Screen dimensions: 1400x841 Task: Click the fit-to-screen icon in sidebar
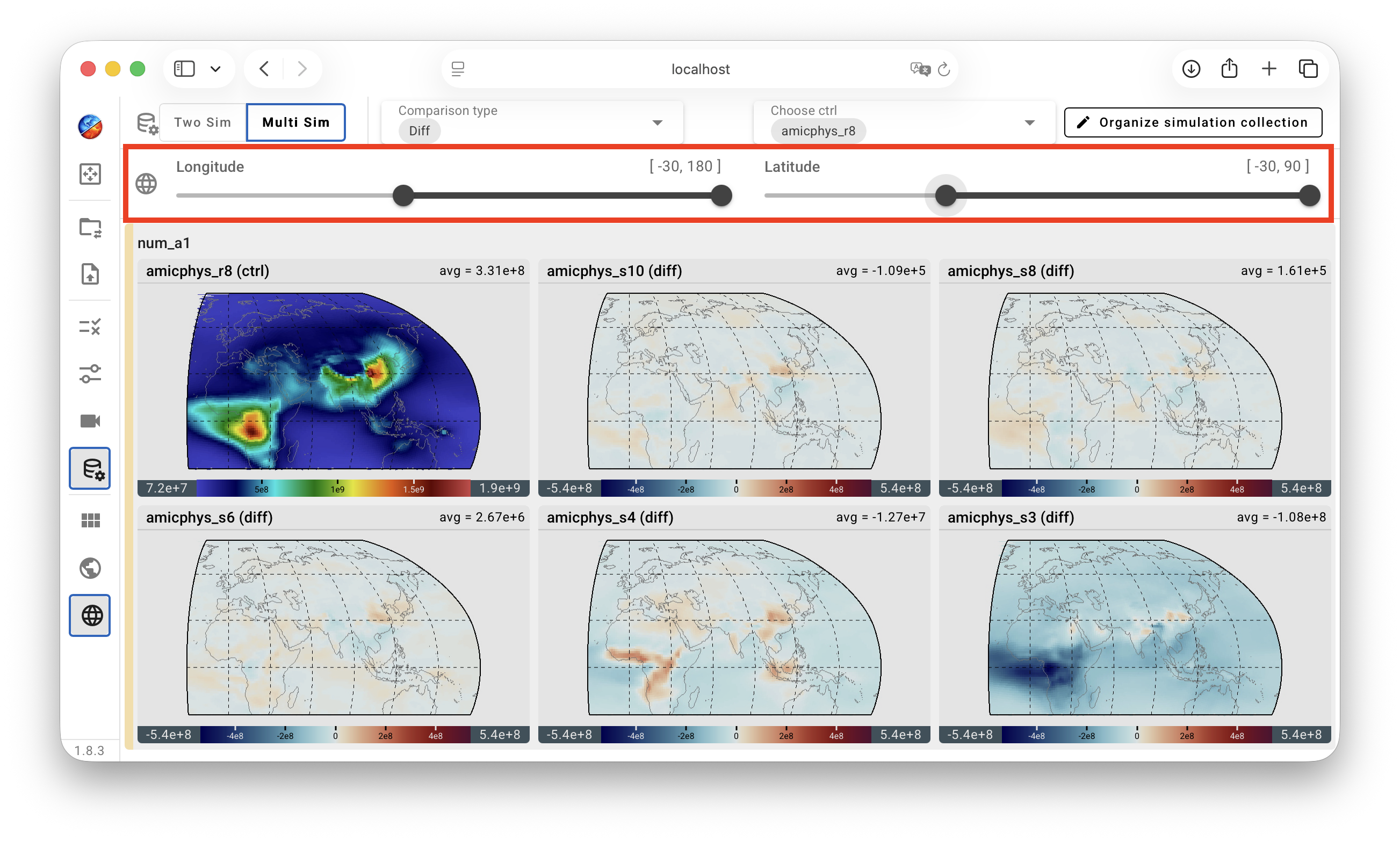click(90, 174)
